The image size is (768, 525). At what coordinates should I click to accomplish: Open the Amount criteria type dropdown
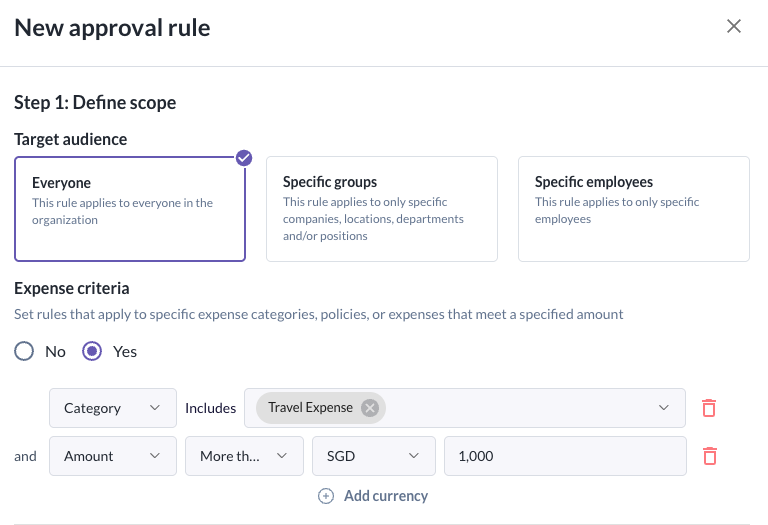click(x=112, y=456)
